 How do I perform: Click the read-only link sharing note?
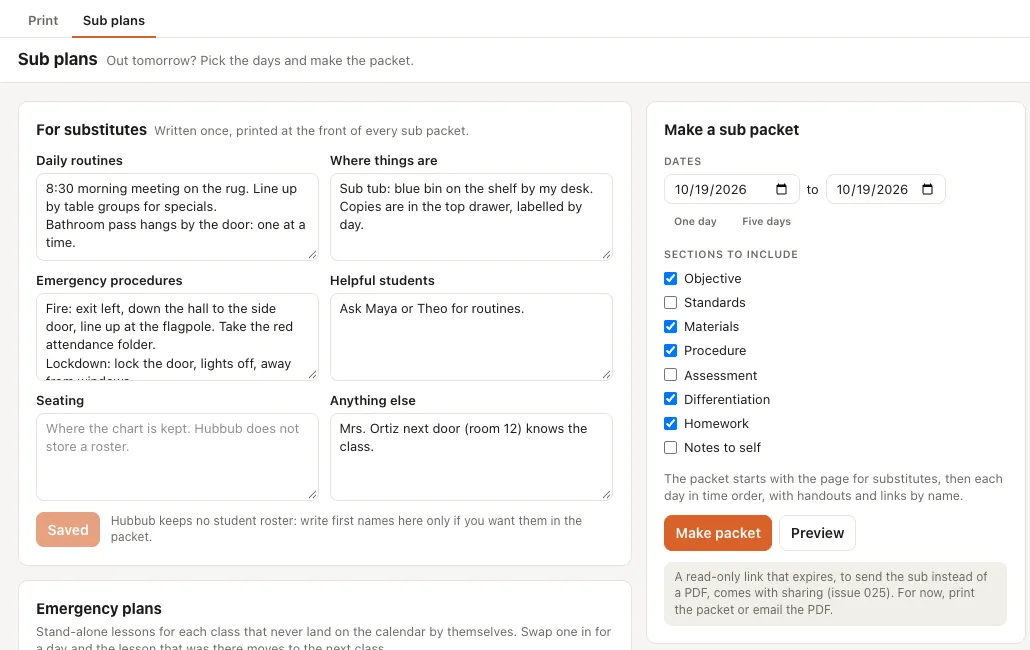[836, 594]
